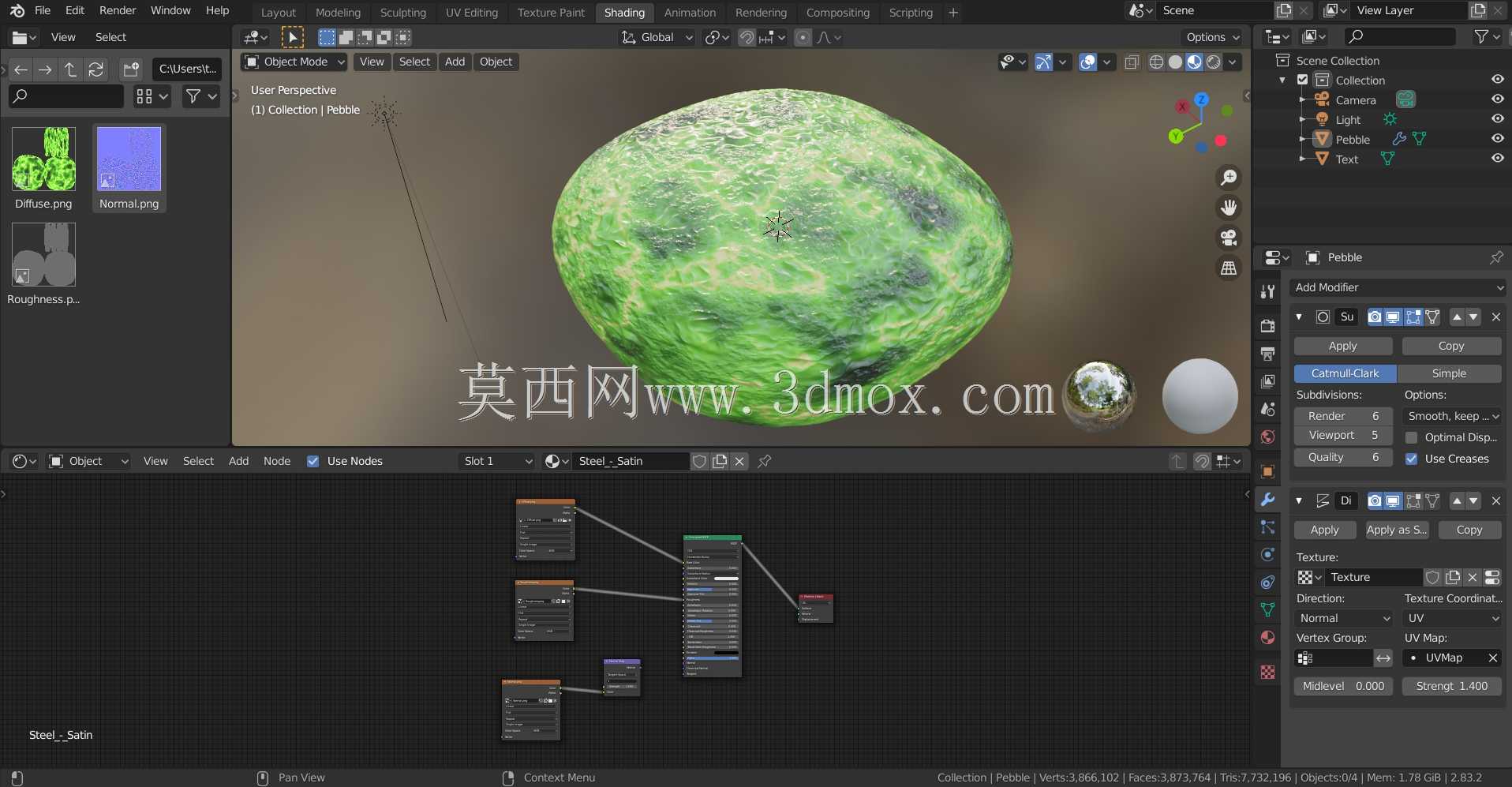Copy the Subdivision modifier
This screenshot has width=1512, height=787.
[x=1451, y=346]
